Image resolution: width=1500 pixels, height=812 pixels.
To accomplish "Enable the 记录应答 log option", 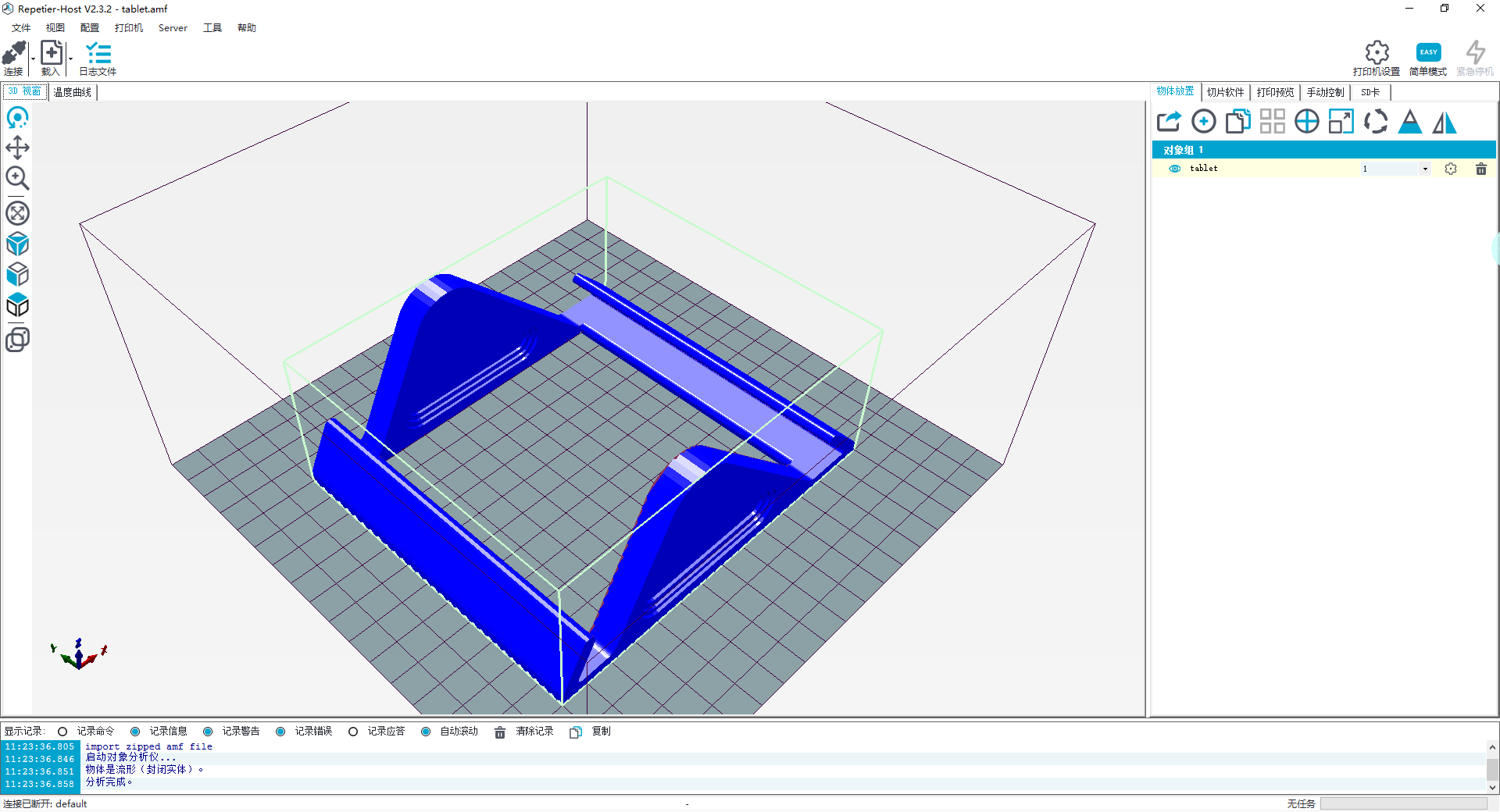I will coord(353,732).
